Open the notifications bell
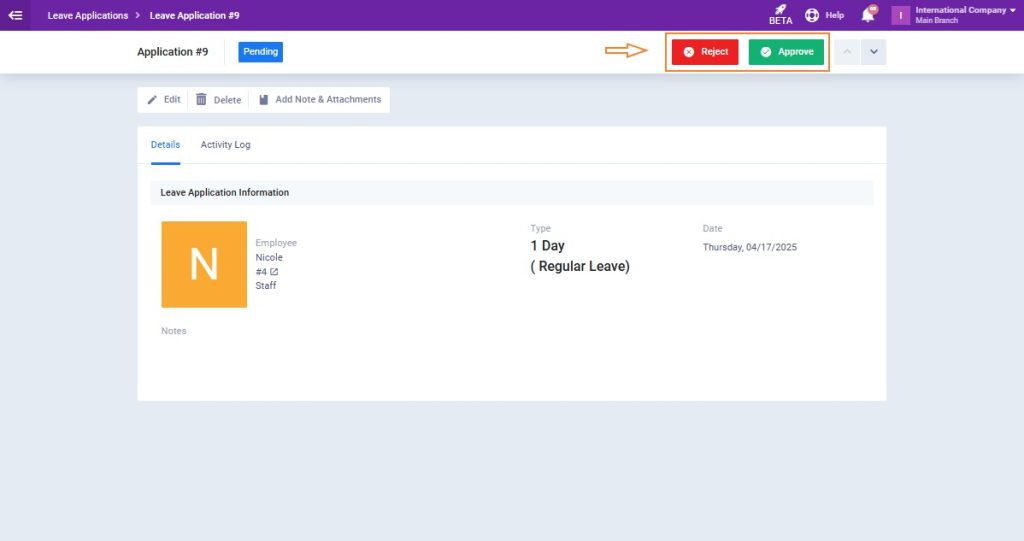Image resolution: width=1024 pixels, height=541 pixels. 869,14
